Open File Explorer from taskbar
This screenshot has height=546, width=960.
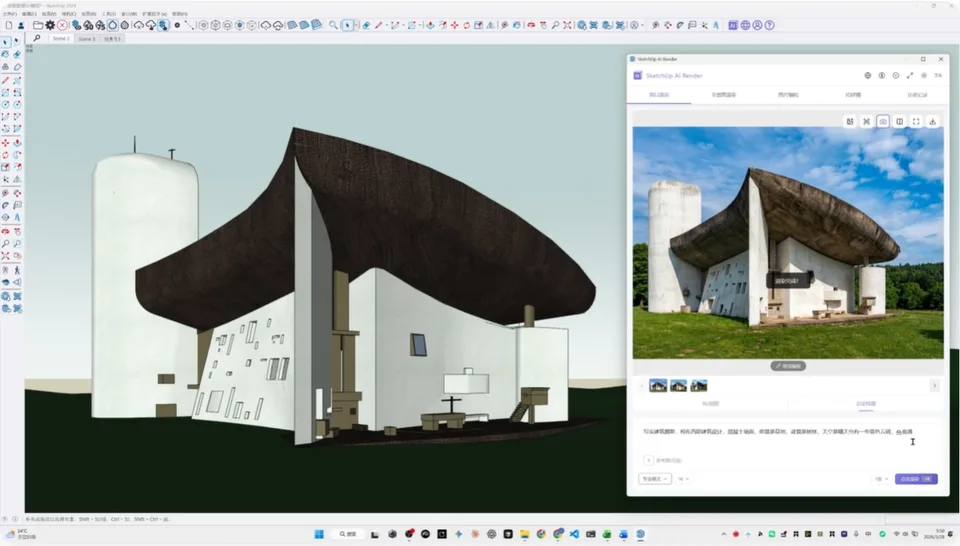coord(525,534)
